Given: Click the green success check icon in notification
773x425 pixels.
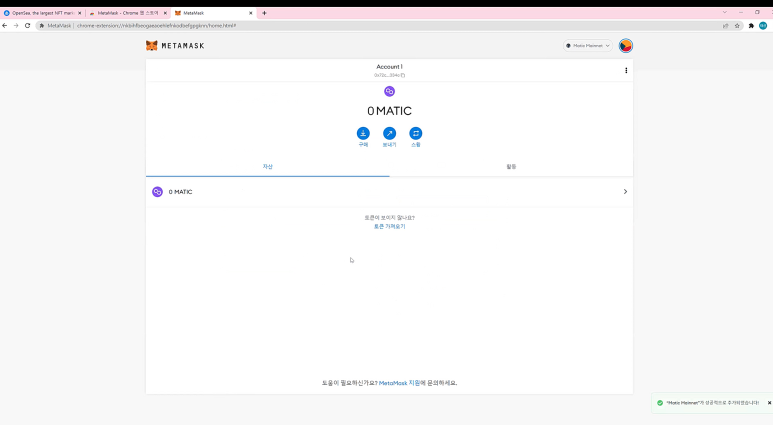Looking at the screenshot, I should point(660,403).
